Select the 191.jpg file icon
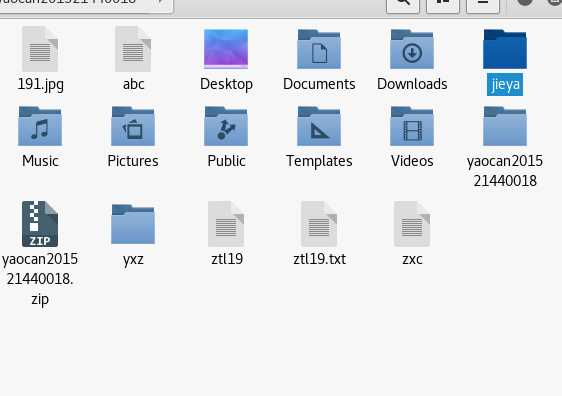Image resolution: width=562 pixels, height=396 pixels. click(40, 49)
